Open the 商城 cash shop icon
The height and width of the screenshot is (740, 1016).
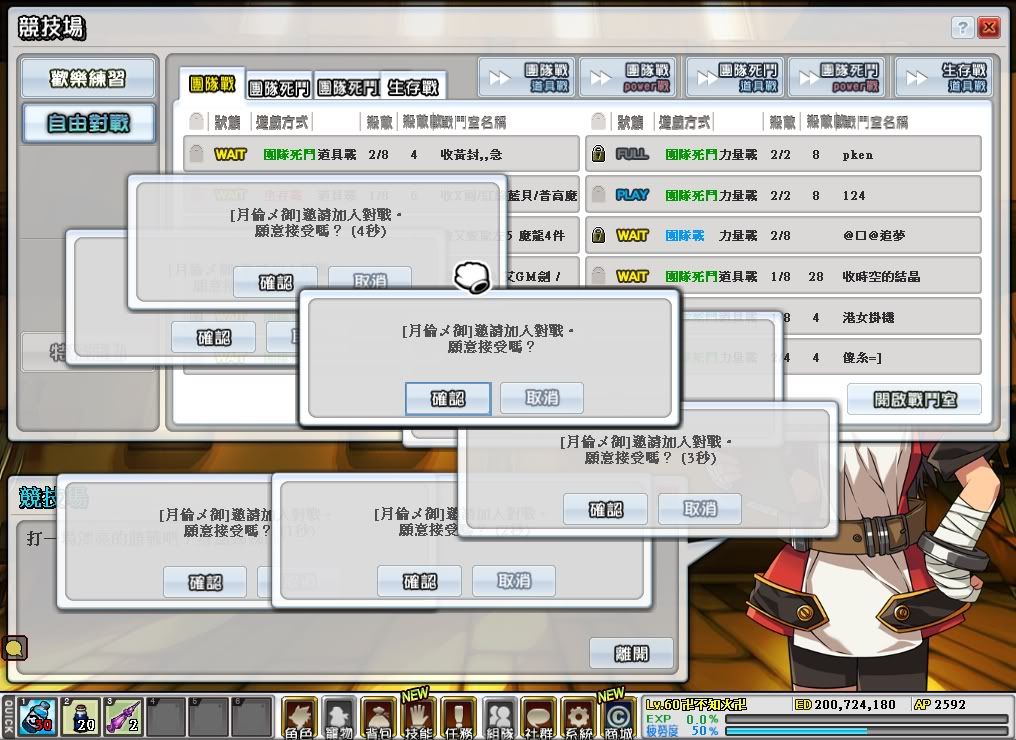619,718
